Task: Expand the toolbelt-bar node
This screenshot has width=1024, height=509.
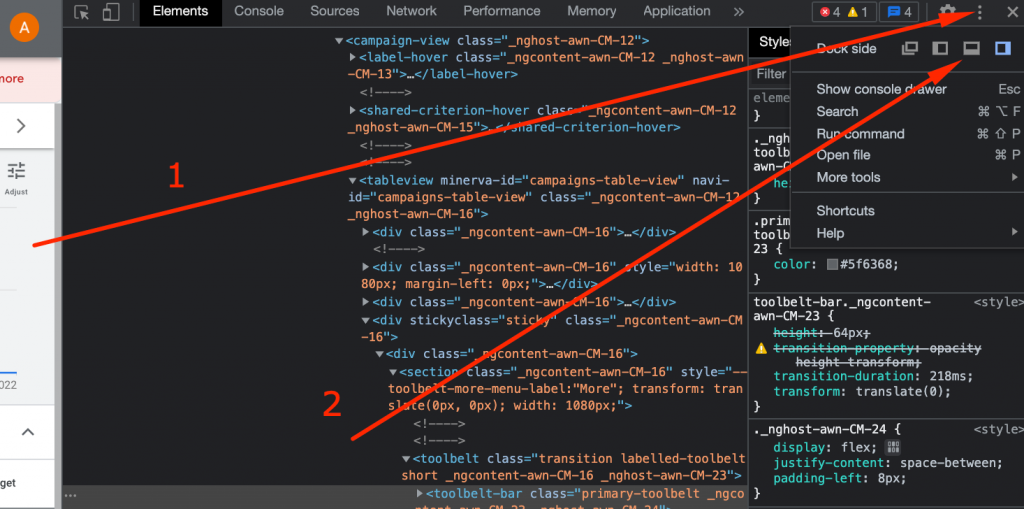Action: (x=420, y=493)
